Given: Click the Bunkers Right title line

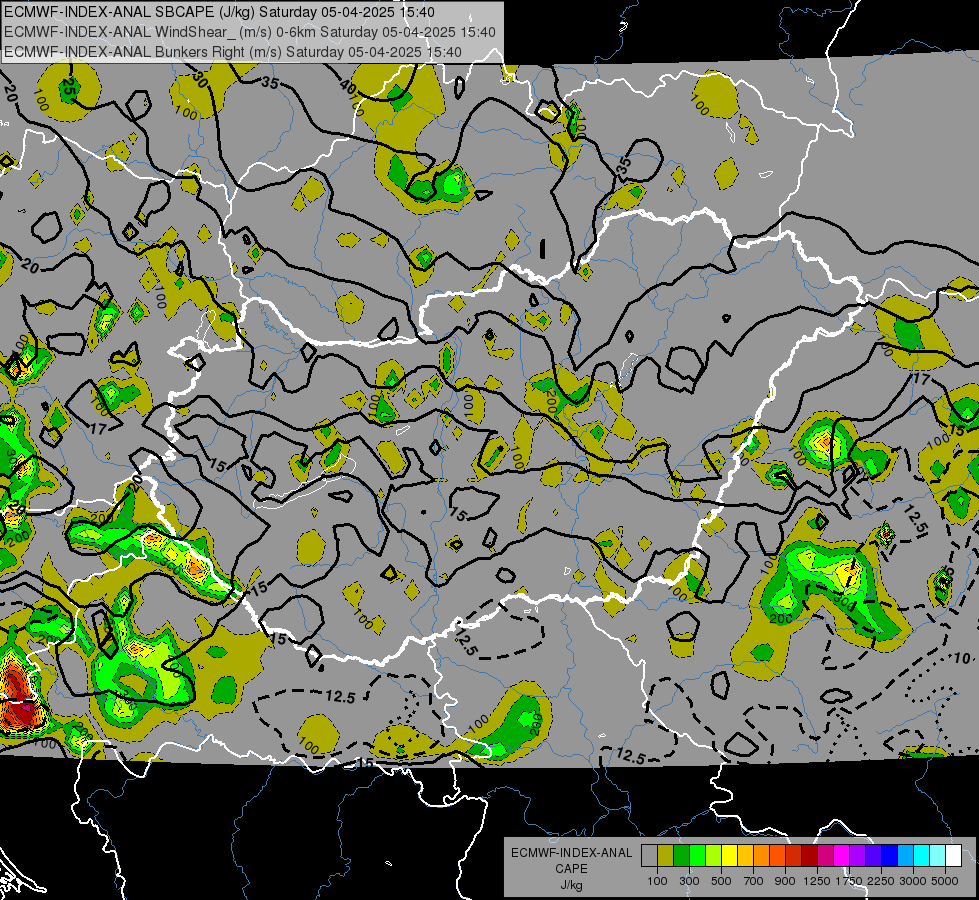Looking at the screenshot, I should (x=233, y=52).
